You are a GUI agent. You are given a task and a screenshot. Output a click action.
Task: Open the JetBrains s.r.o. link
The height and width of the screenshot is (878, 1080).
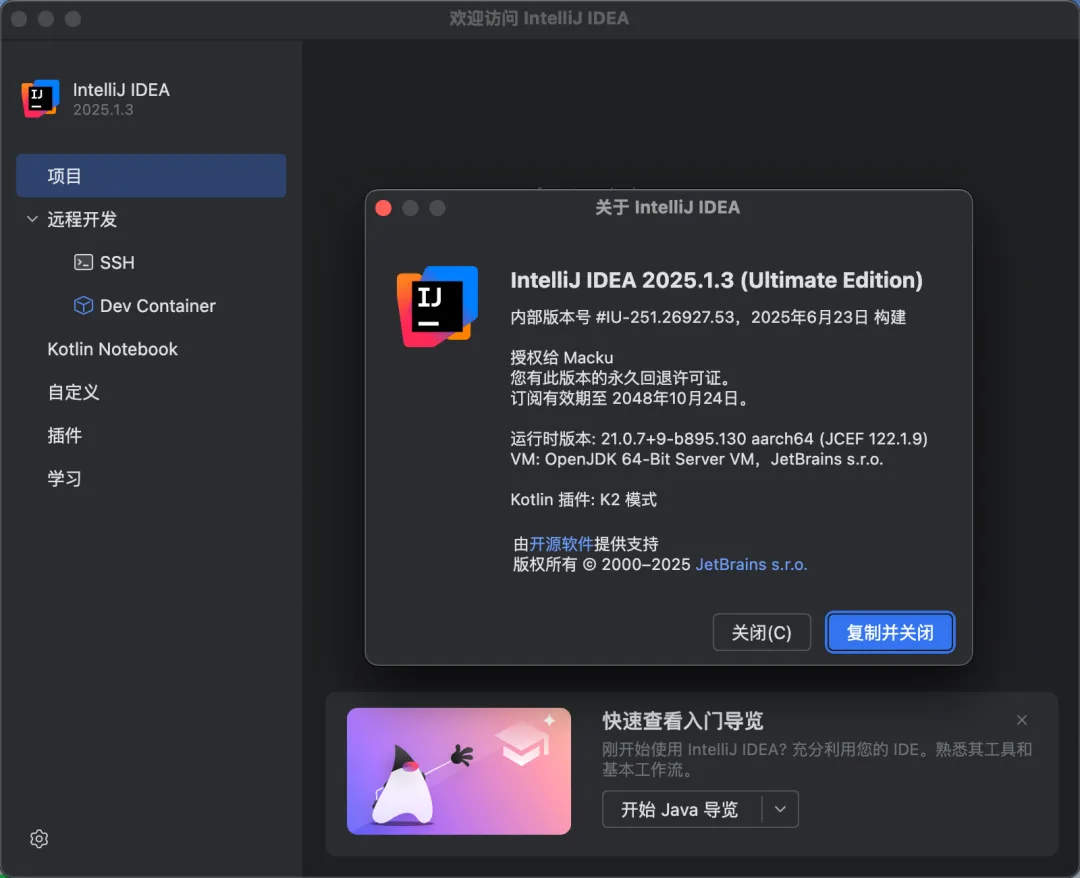[x=751, y=565]
